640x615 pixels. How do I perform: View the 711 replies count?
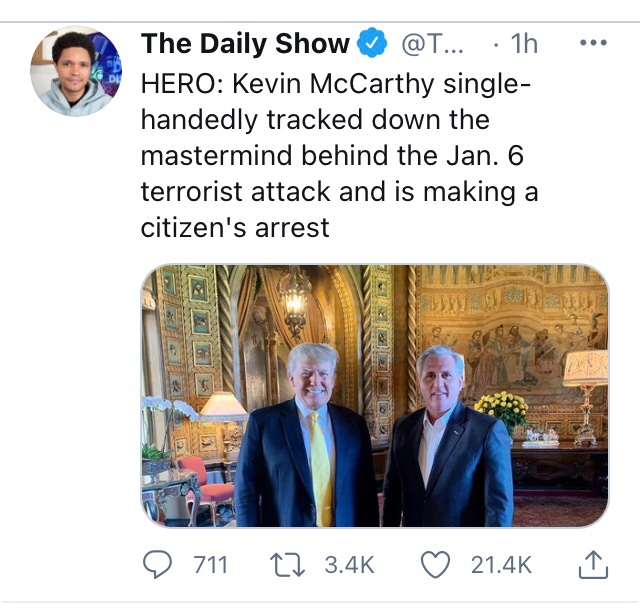pyautogui.click(x=210, y=566)
